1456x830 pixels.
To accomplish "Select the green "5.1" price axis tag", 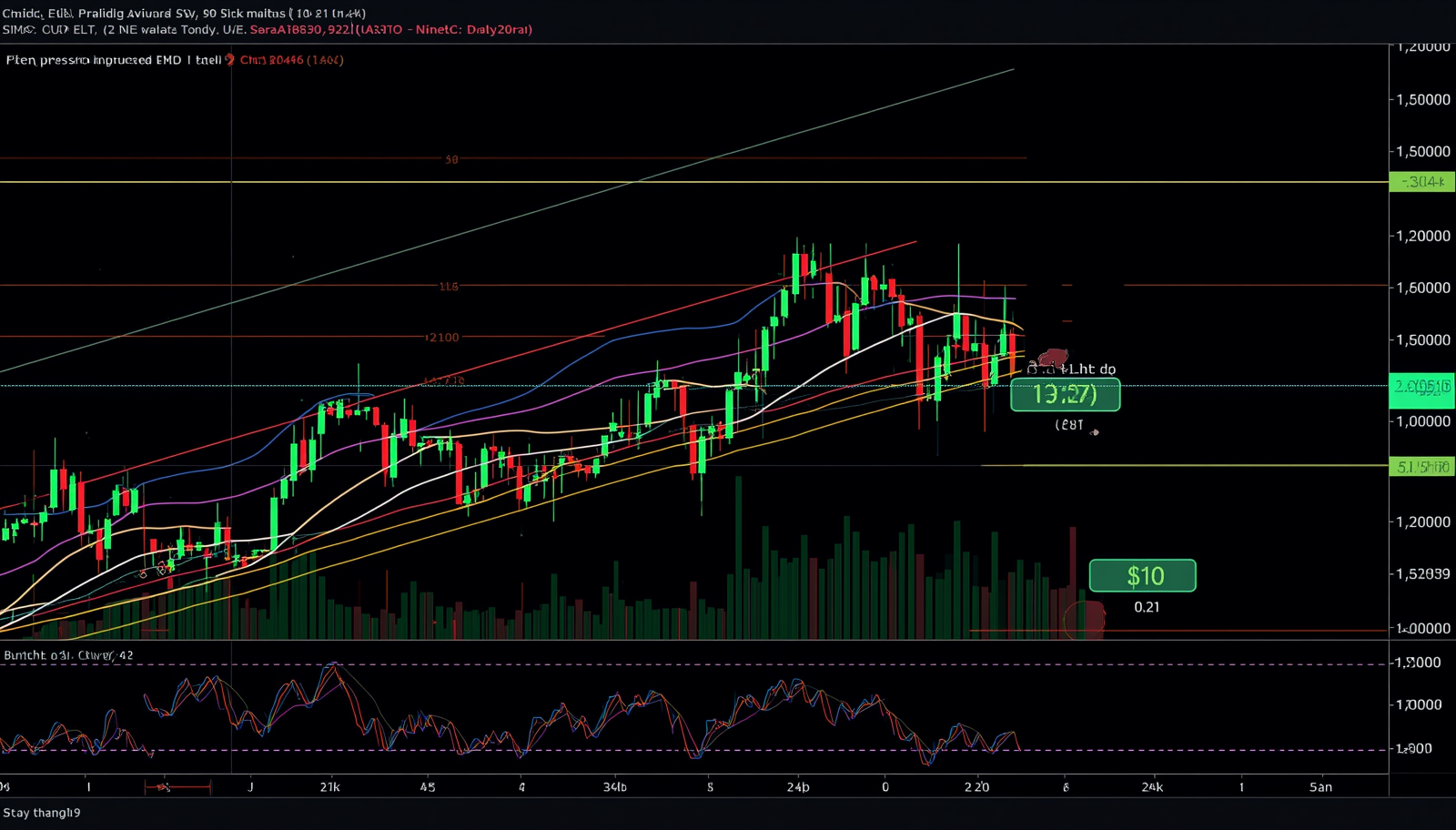I will (1422, 467).
